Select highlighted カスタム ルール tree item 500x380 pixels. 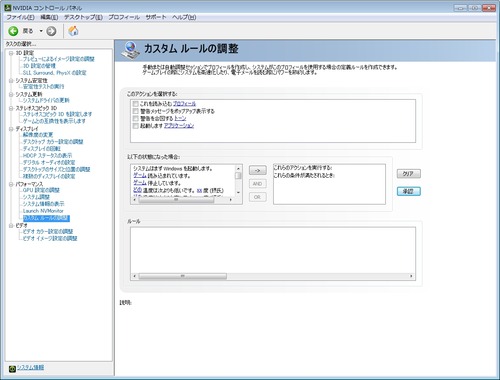[46, 218]
